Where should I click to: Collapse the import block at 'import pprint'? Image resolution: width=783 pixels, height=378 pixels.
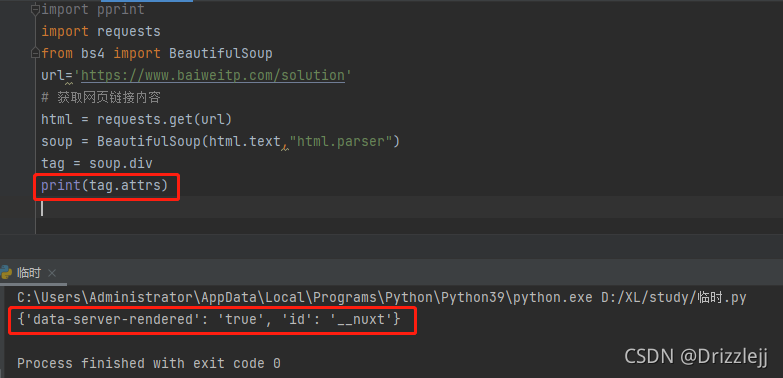coord(35,9)
